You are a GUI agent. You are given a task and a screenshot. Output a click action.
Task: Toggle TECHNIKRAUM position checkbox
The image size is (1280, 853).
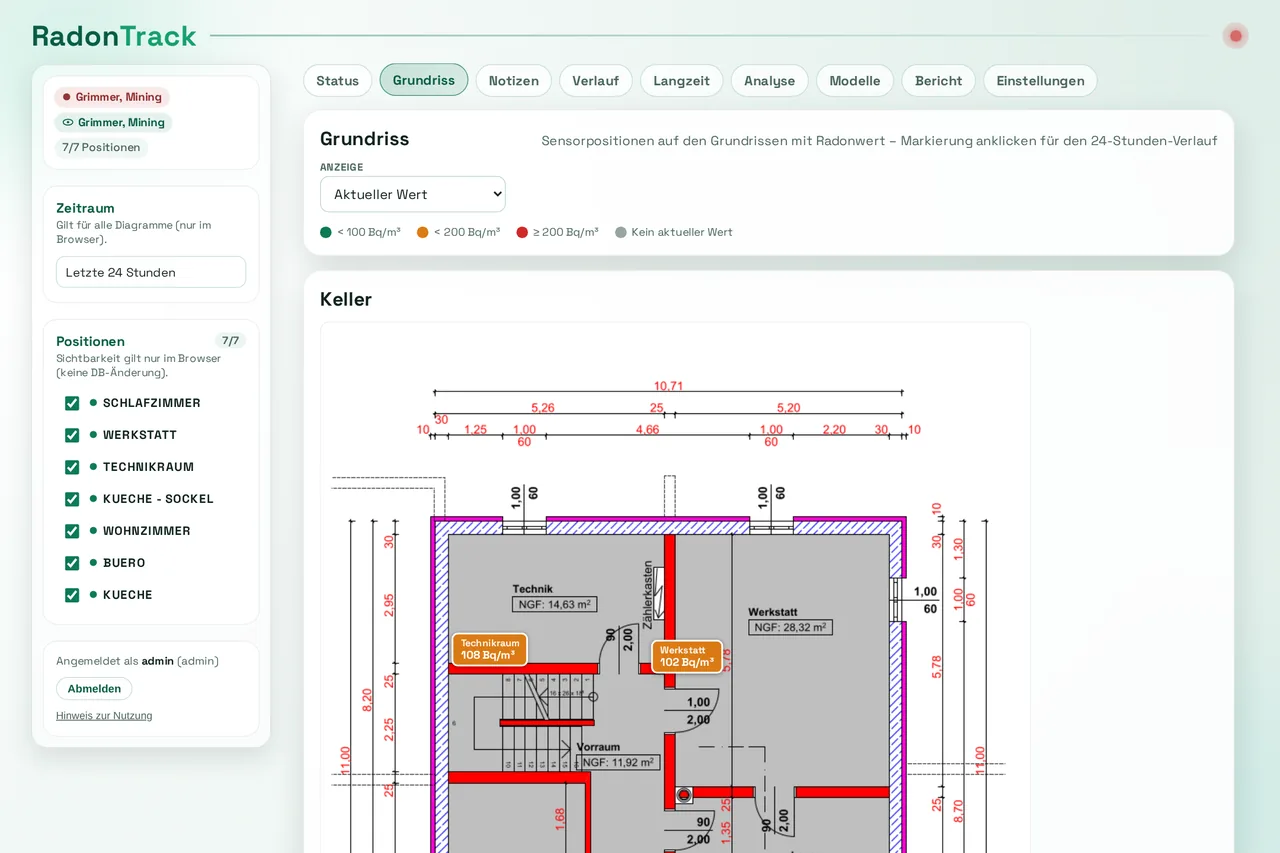click(72, 467)
